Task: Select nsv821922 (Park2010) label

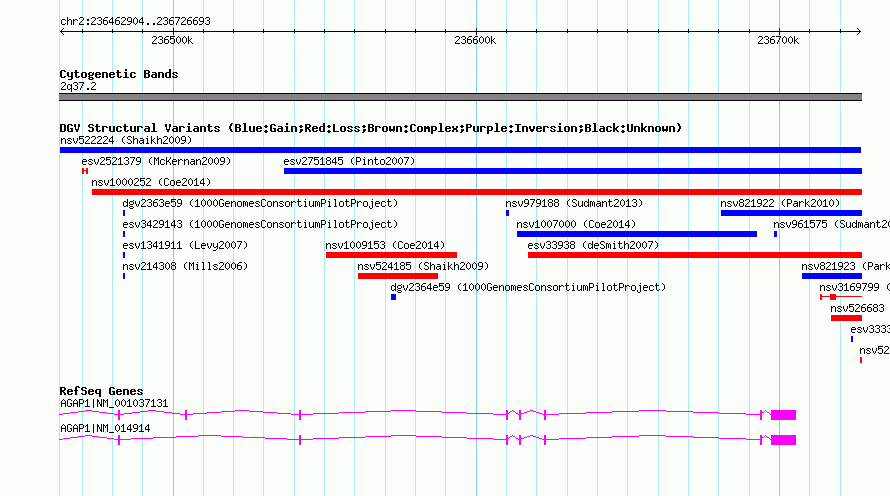Action: [x=780, y=203]
